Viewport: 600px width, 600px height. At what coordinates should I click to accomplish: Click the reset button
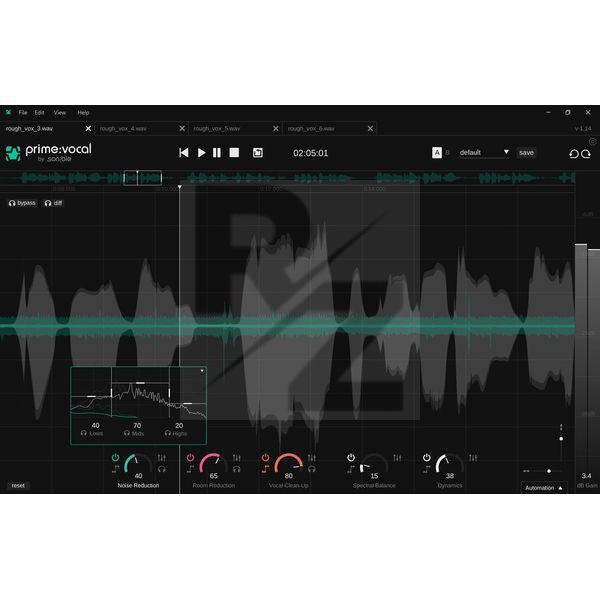18,486
